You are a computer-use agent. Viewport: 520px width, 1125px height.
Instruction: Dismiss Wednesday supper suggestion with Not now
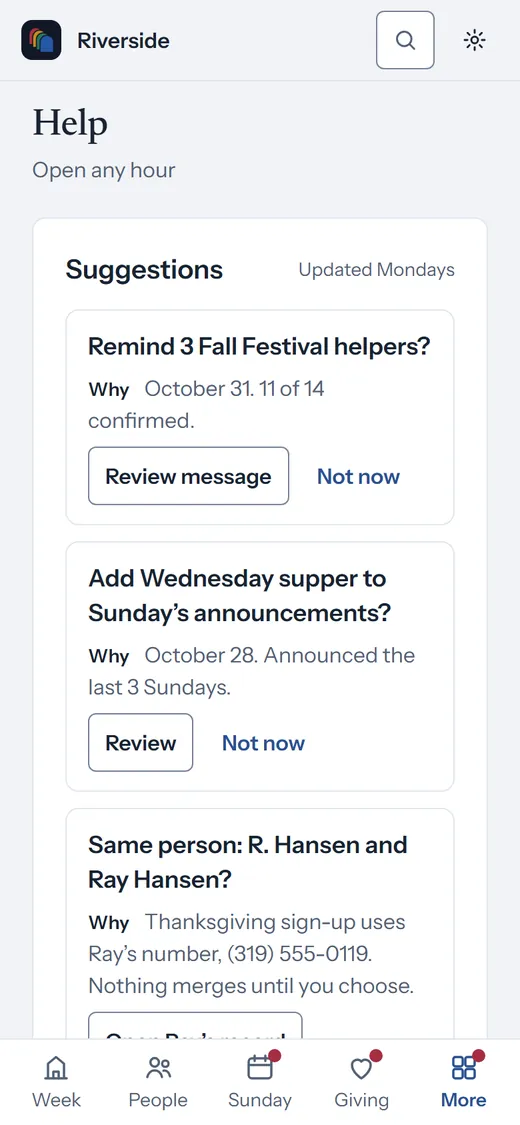pos(263,743)
